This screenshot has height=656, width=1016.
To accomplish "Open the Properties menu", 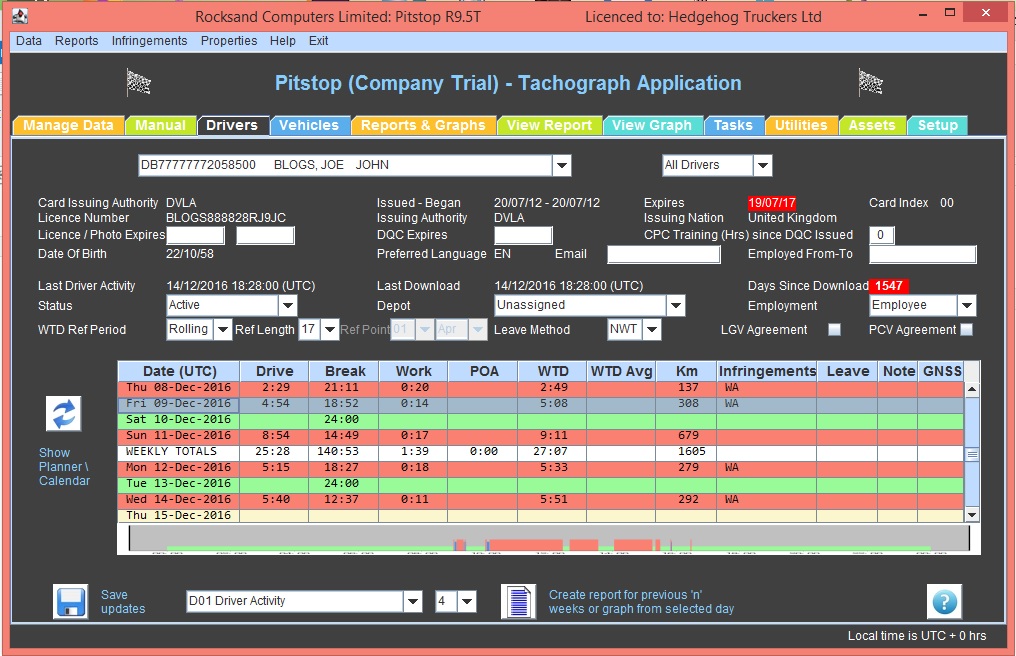I will [229, 41].
